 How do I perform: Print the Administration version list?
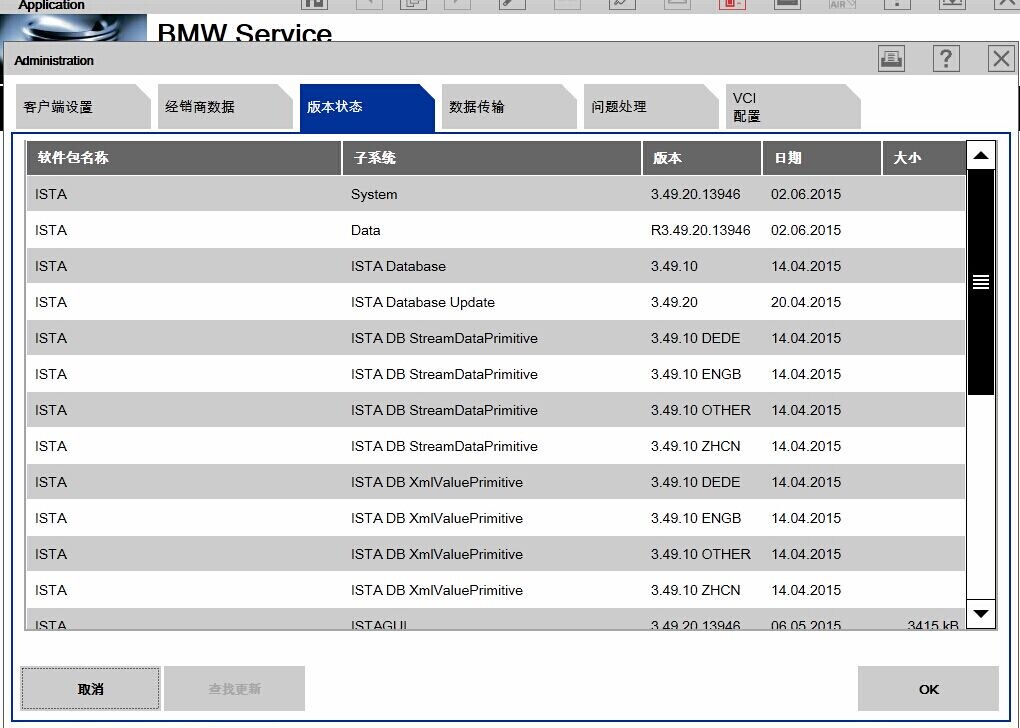[891, 59]
